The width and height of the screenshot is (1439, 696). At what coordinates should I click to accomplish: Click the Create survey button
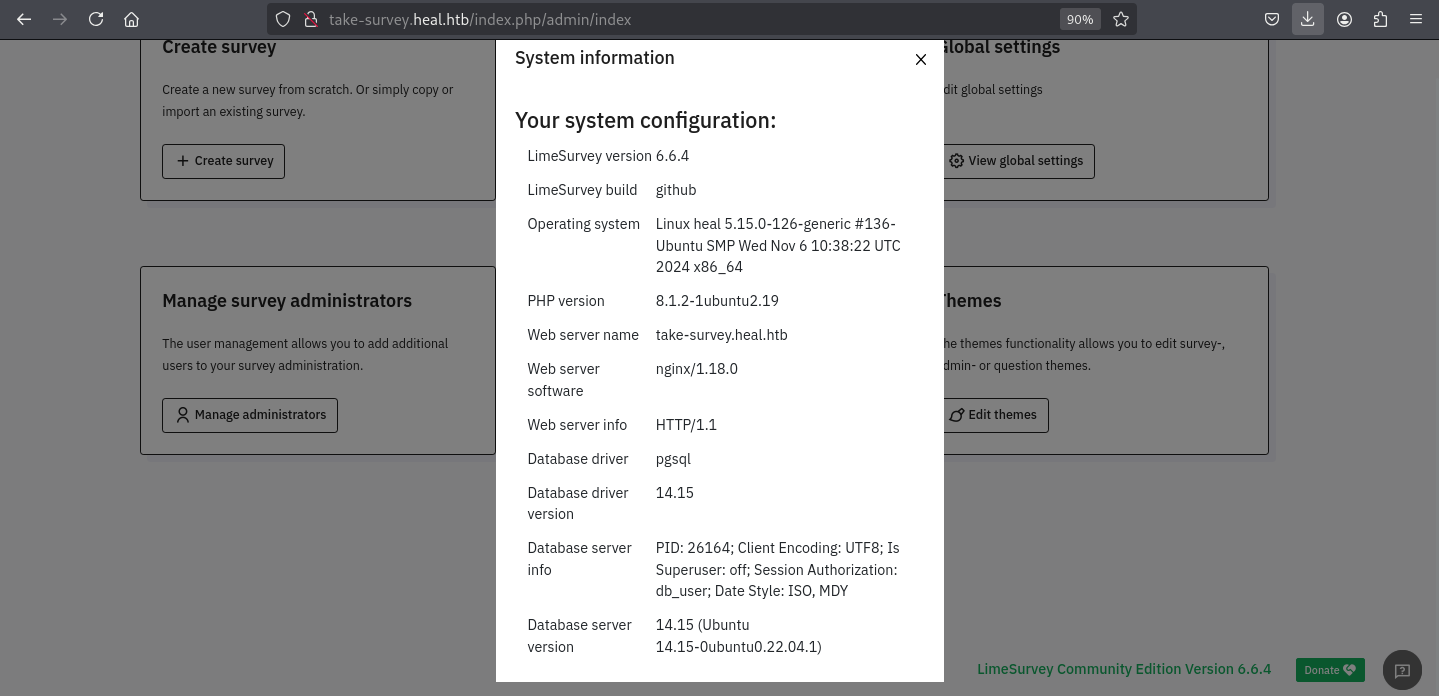point(224,161)
